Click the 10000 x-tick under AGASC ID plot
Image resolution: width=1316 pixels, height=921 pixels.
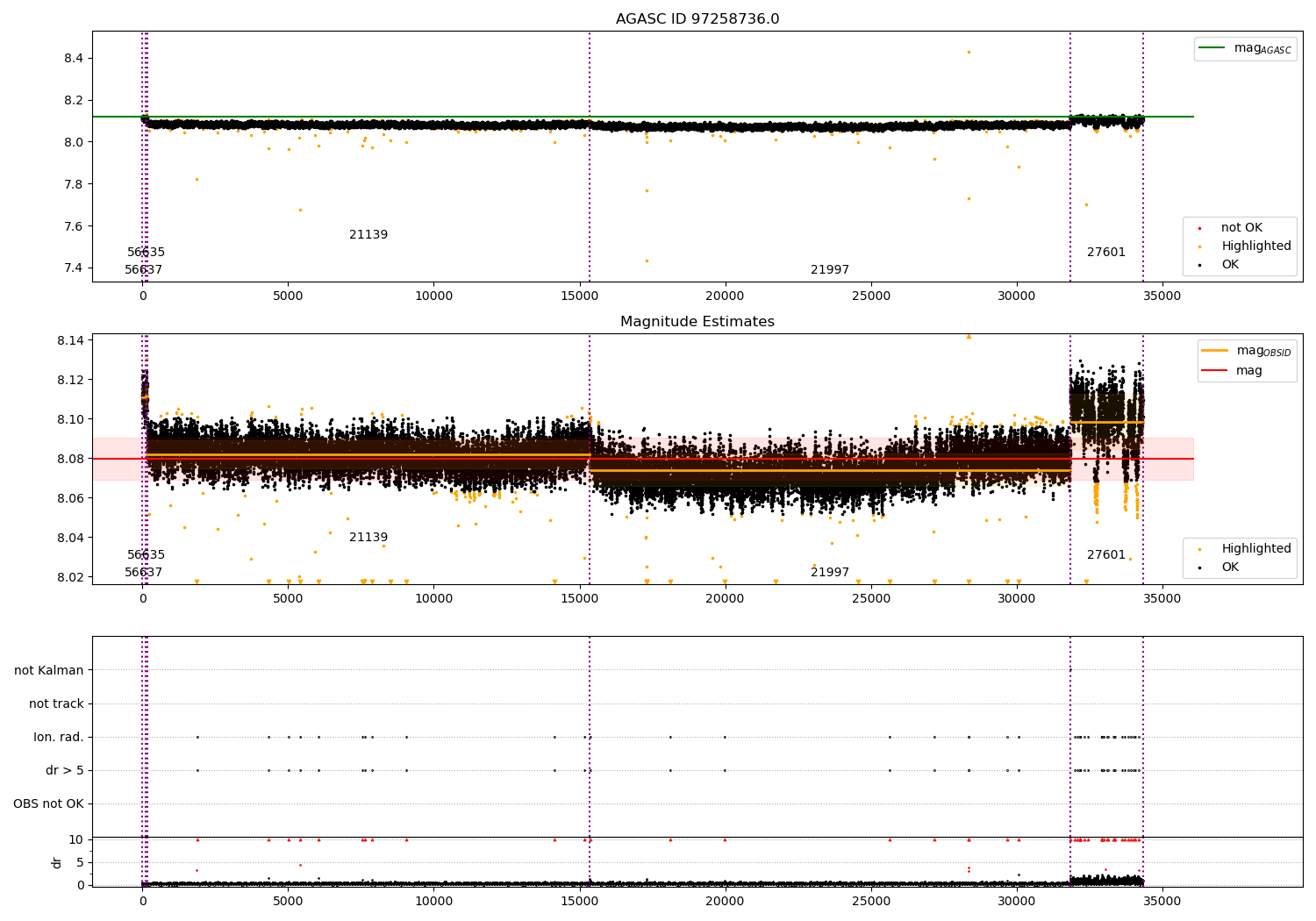coord(433,296)
